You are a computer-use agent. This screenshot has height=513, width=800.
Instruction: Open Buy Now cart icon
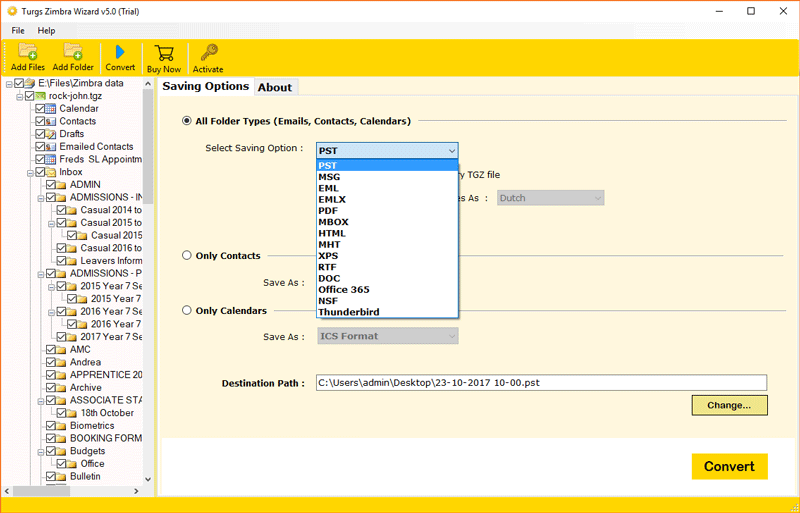pyautogui.click(x=164, y=52)
